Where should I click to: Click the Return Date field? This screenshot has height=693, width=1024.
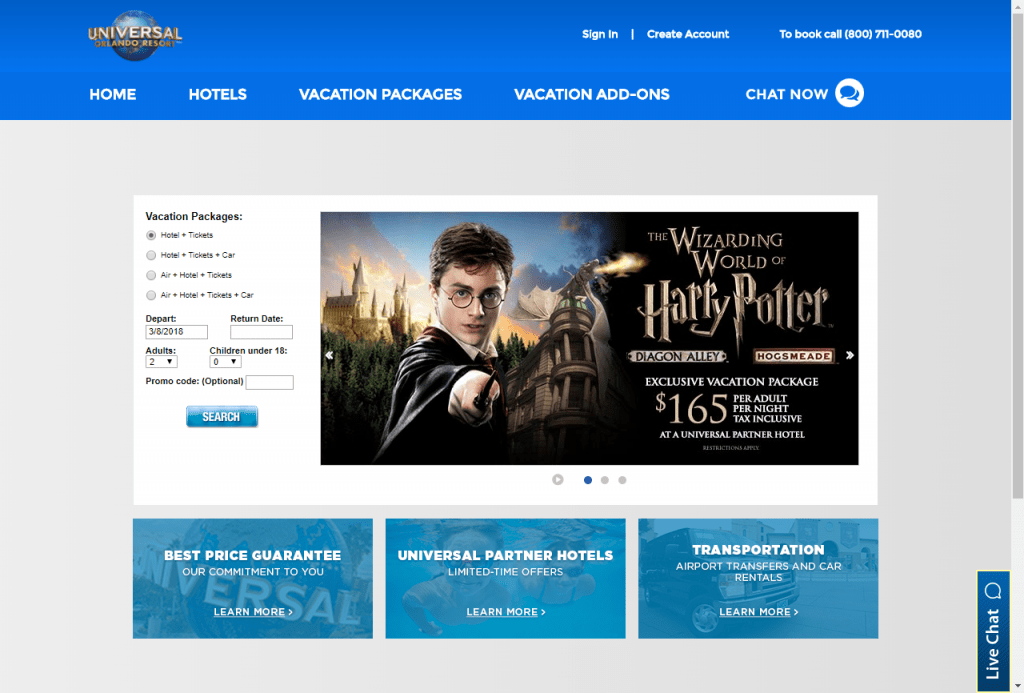261,332
